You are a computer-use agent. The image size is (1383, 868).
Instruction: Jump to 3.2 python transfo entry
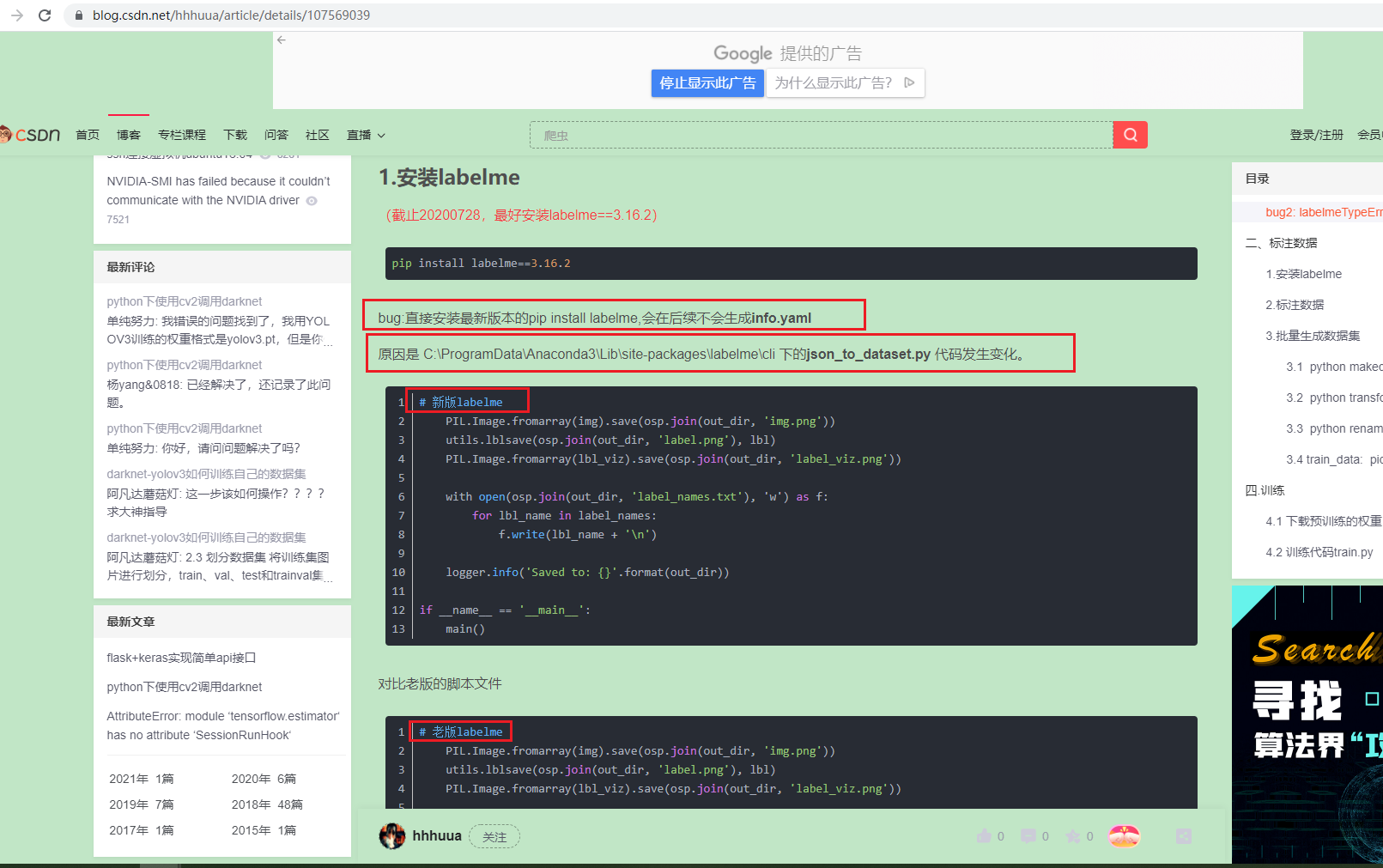tap(1334, 398)
